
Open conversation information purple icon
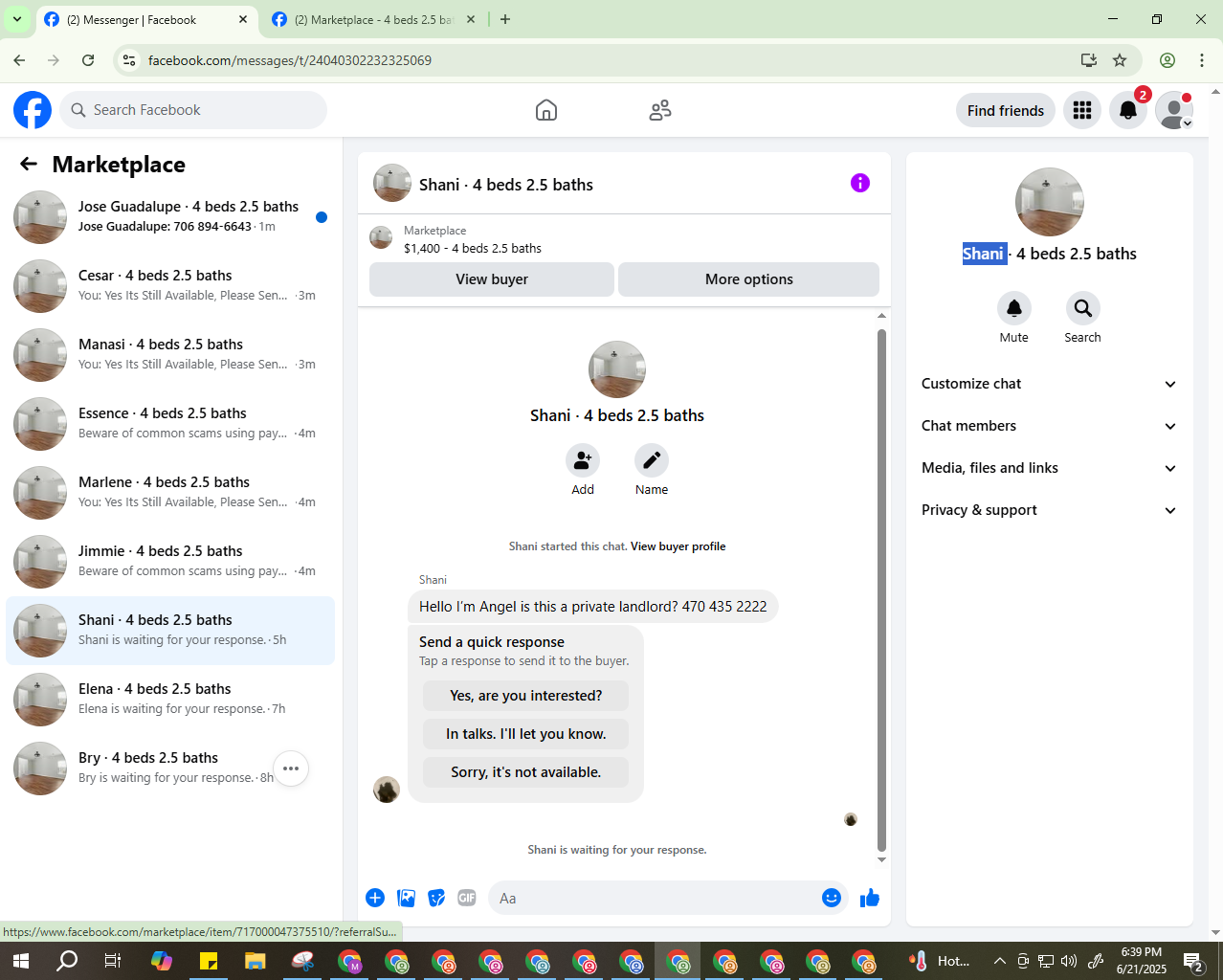[860, 183]
